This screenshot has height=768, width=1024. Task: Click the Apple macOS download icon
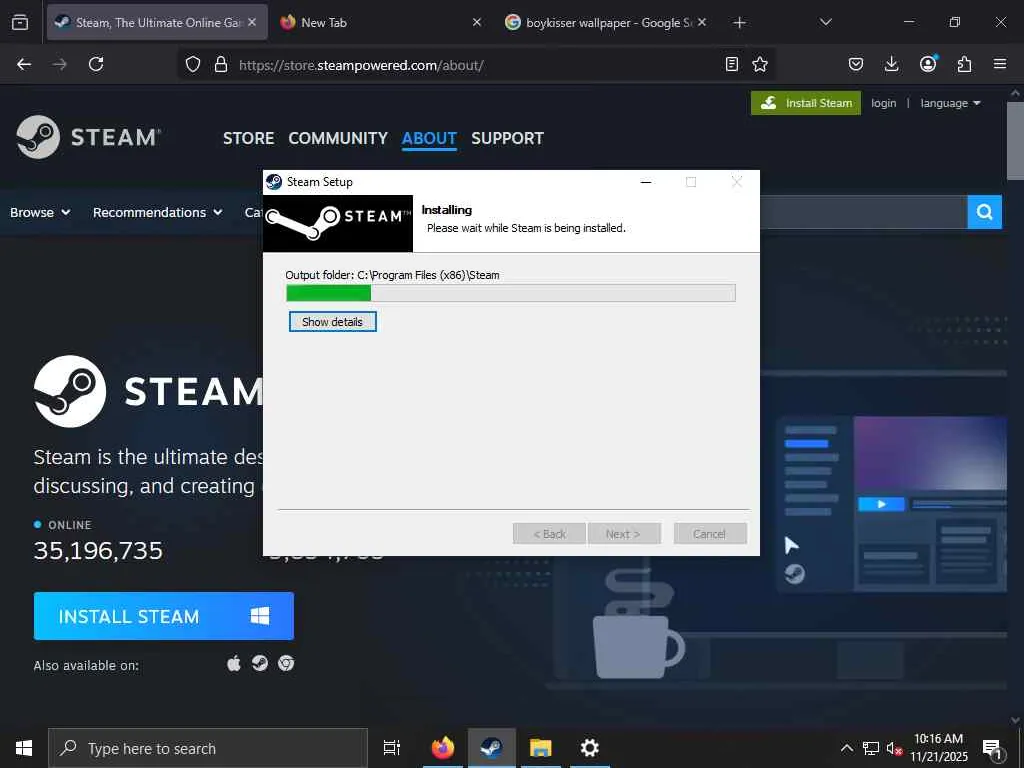(234, 664)
